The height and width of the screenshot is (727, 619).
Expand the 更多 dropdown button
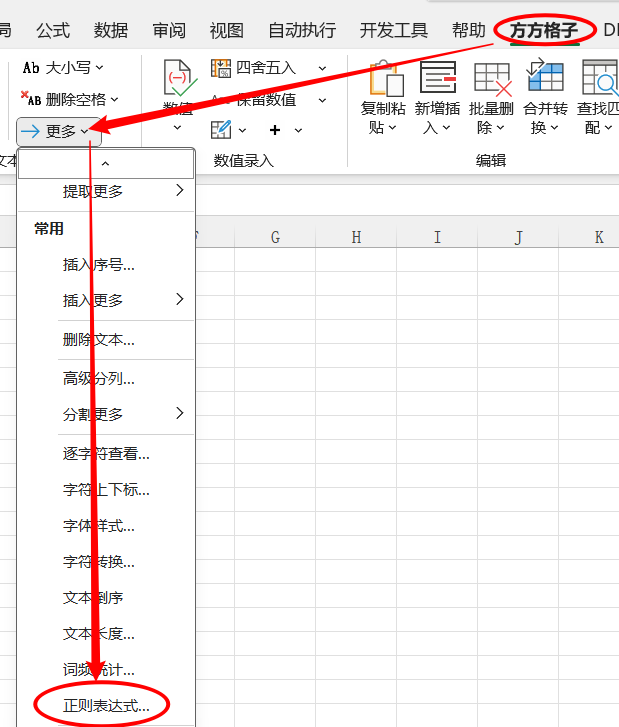(59, 131)
